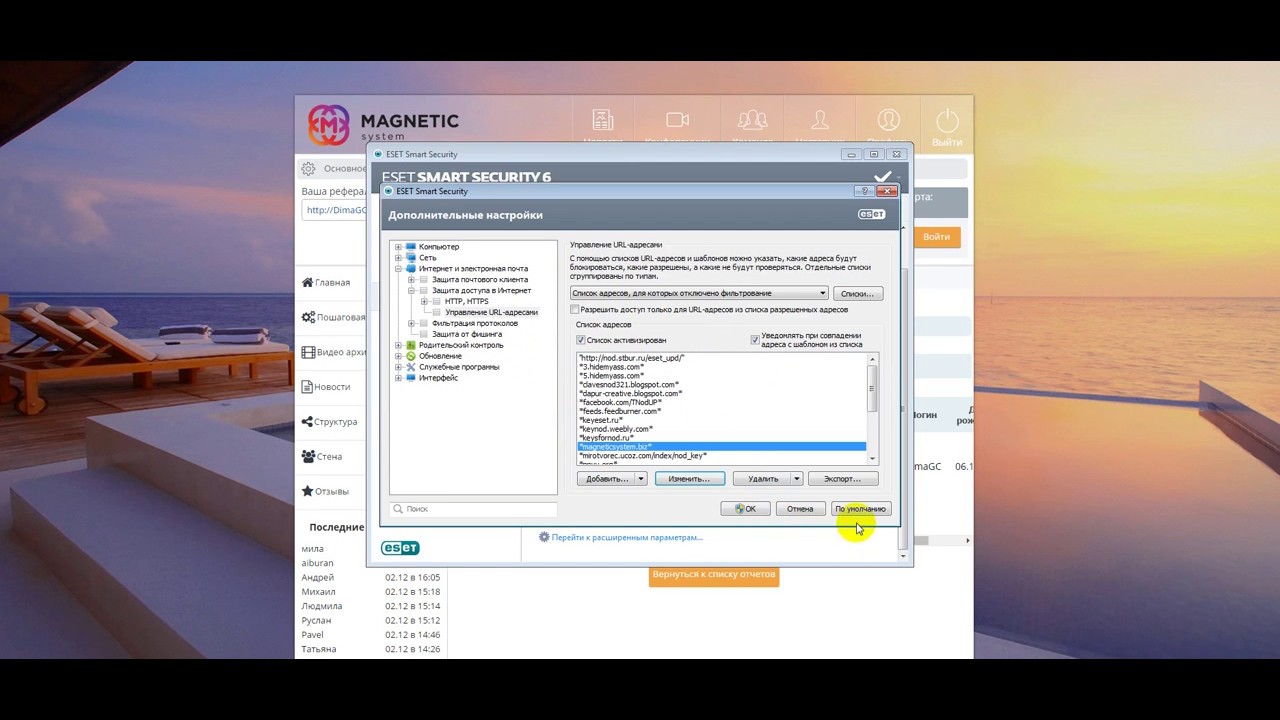Open Пошаговая gears item in Magnetic sidebar
Screen dimensions: 1280x720
(334, 317)
